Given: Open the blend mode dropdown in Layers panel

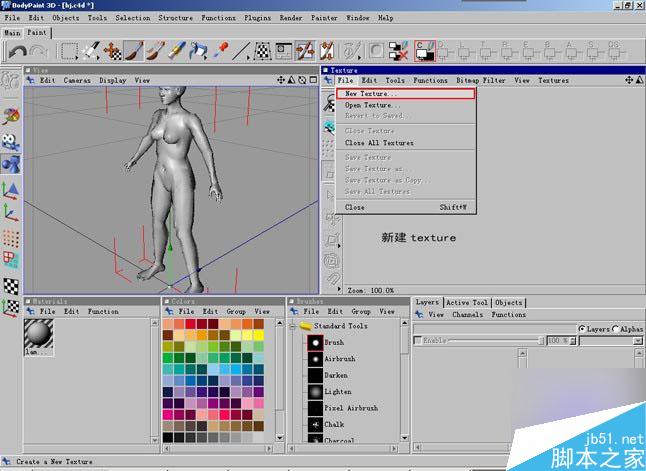Looking at the screenshot, I should pos(638,341).
